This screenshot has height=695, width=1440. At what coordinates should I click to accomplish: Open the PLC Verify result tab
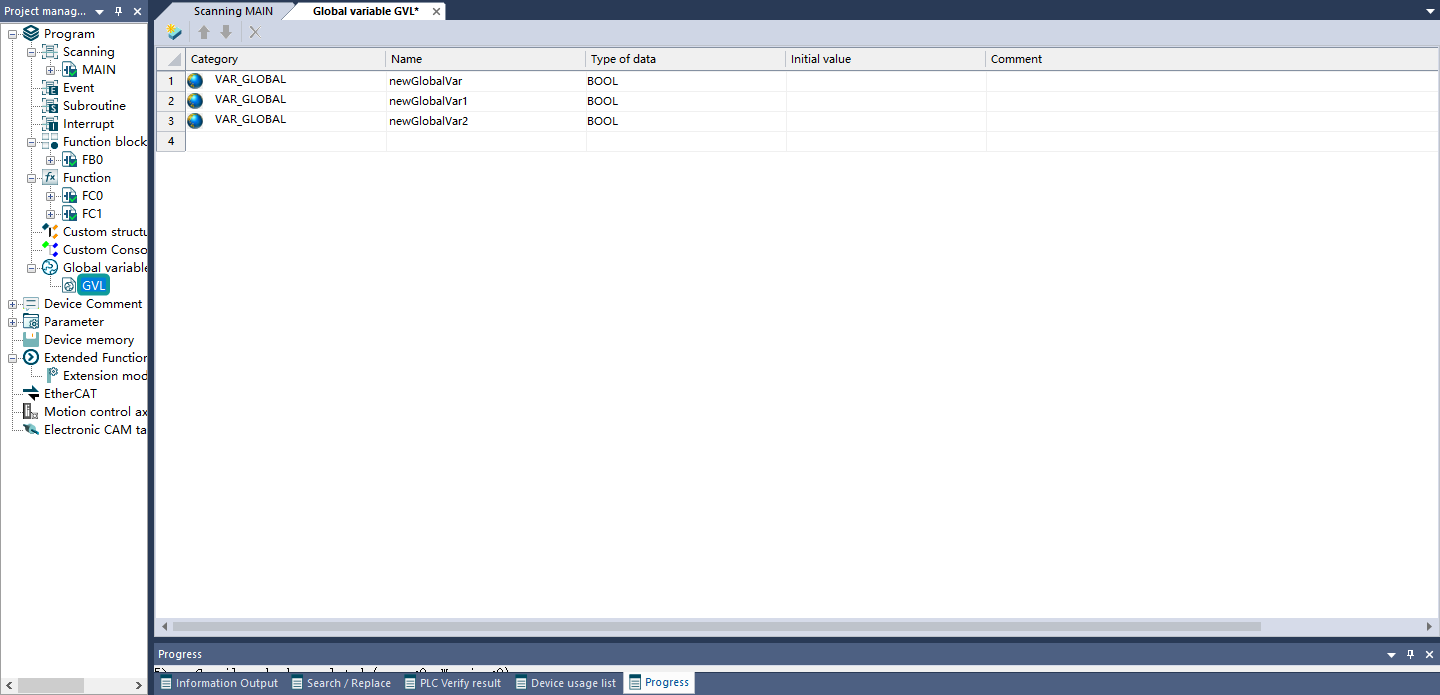[453, 683]
